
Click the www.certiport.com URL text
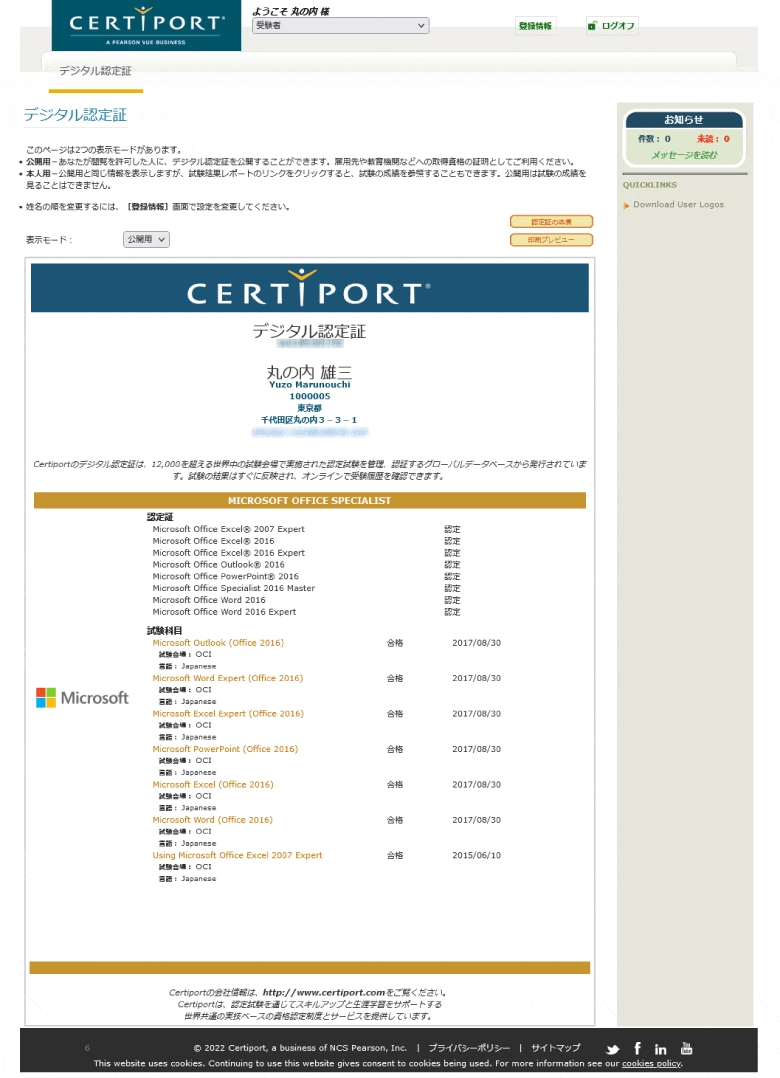coord(324,993)
